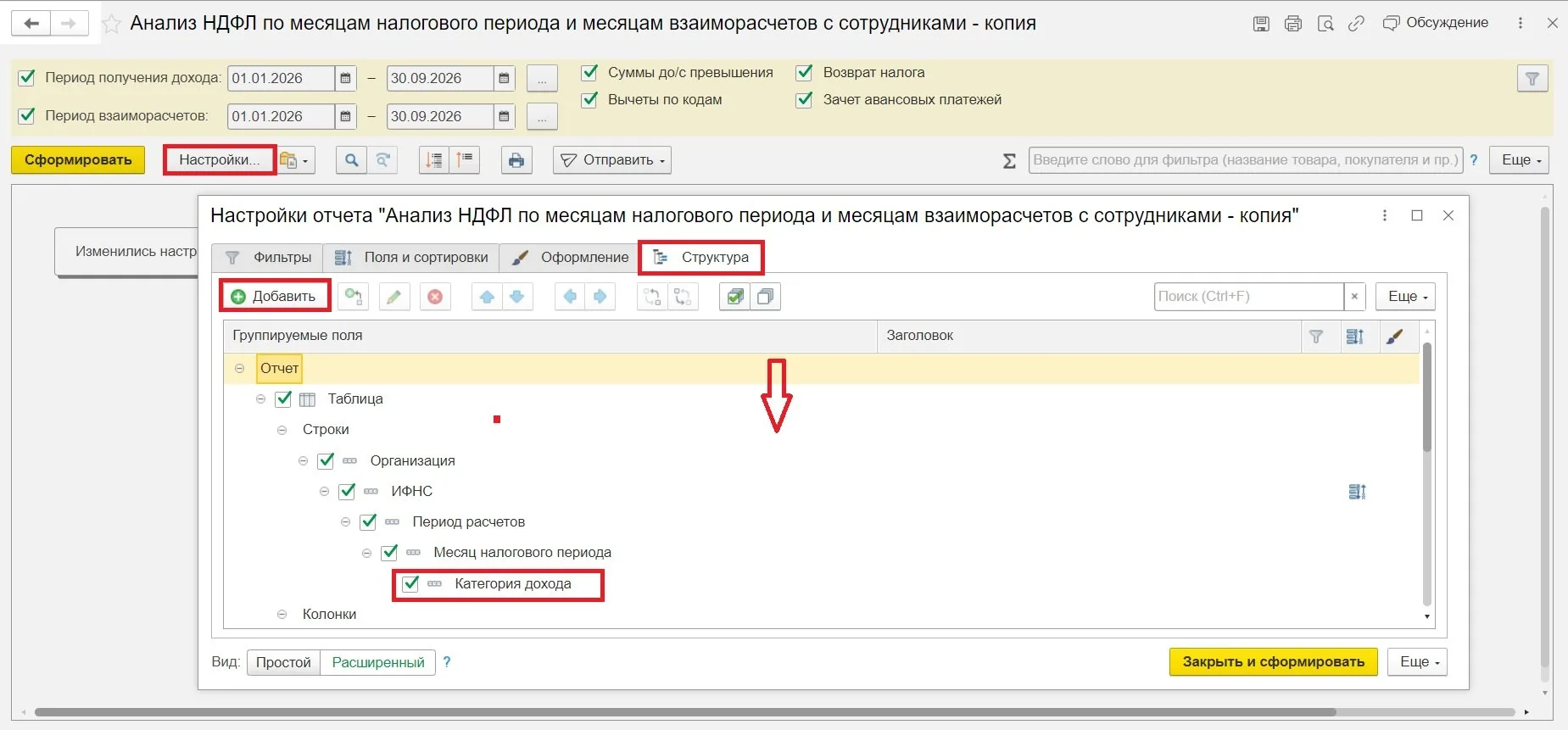The height and width of the screenshot is (730, 1568).
Task: Open the Настройки... button
Action: (x=220, y=159)
